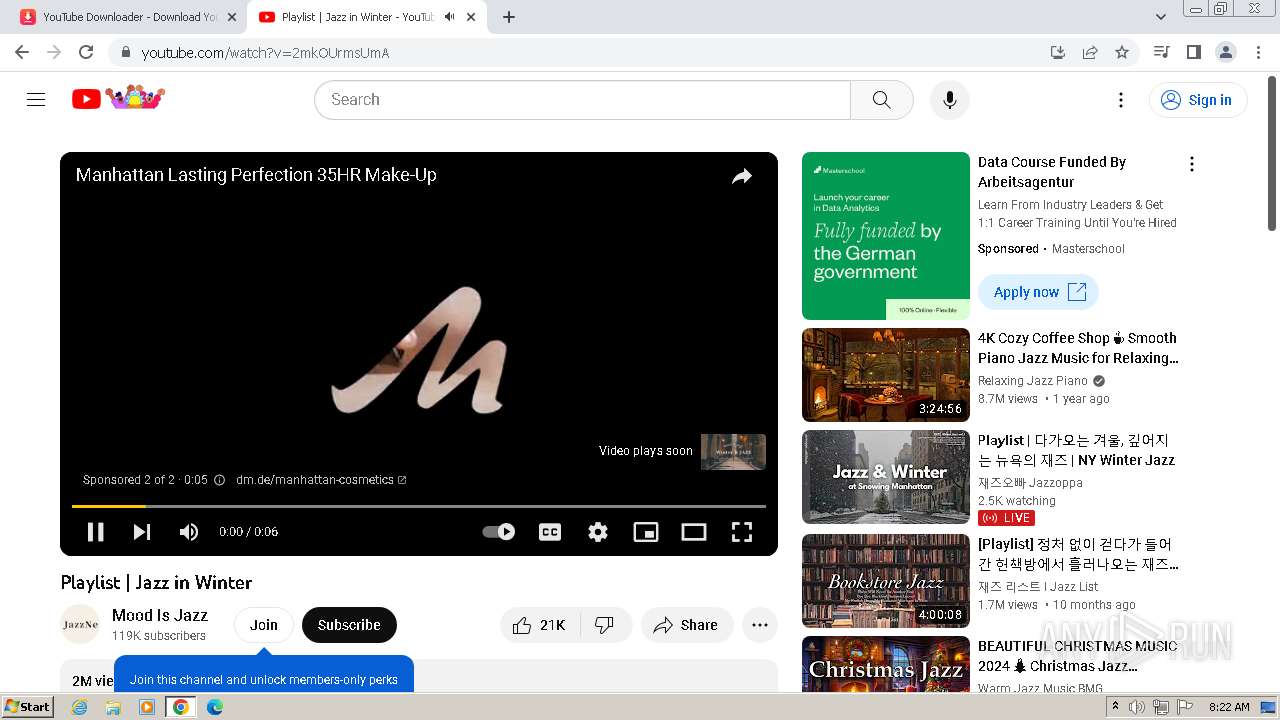Switch to theater mode
The height and width of the screenshot is (720, 1280).
point(694,532)
